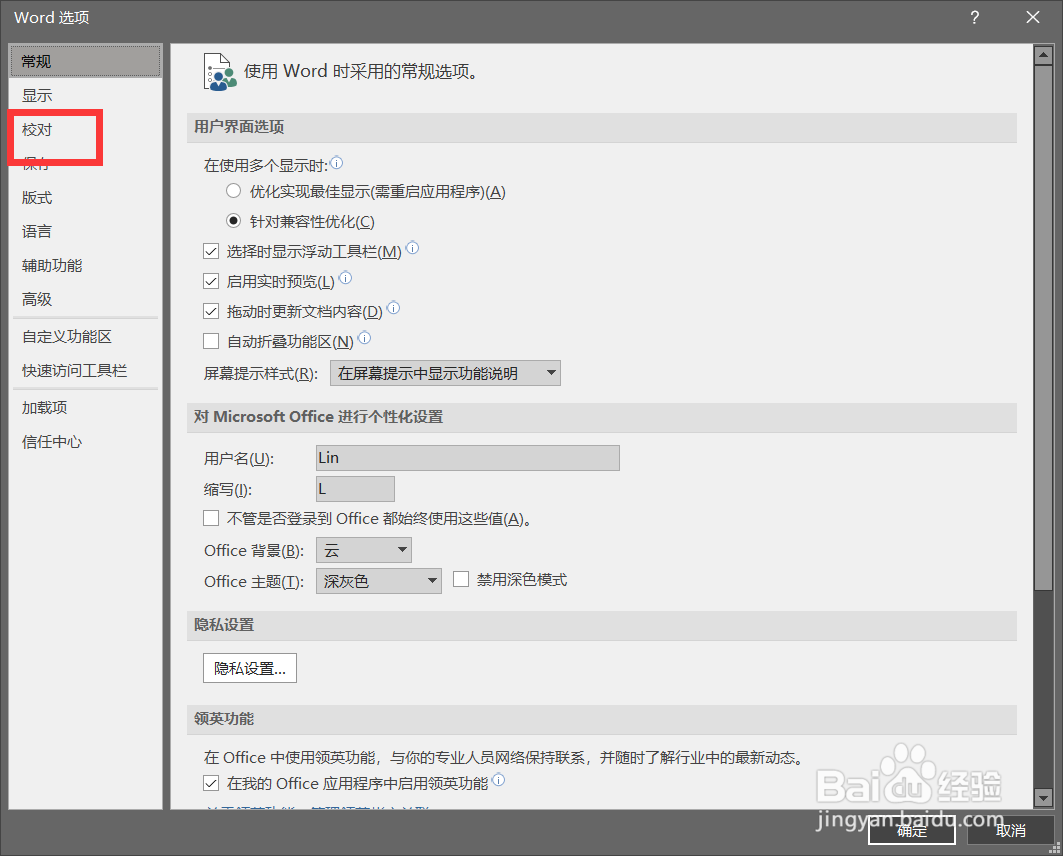Click the scrollbar up arrow
1063x856 pixels.
pos(1043,56)
